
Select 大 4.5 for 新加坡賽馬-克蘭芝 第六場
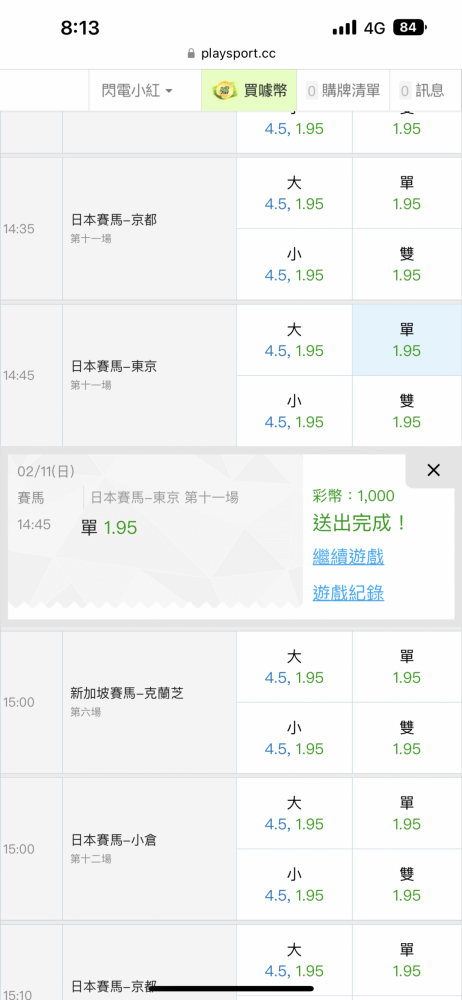[x=294, y=666]
